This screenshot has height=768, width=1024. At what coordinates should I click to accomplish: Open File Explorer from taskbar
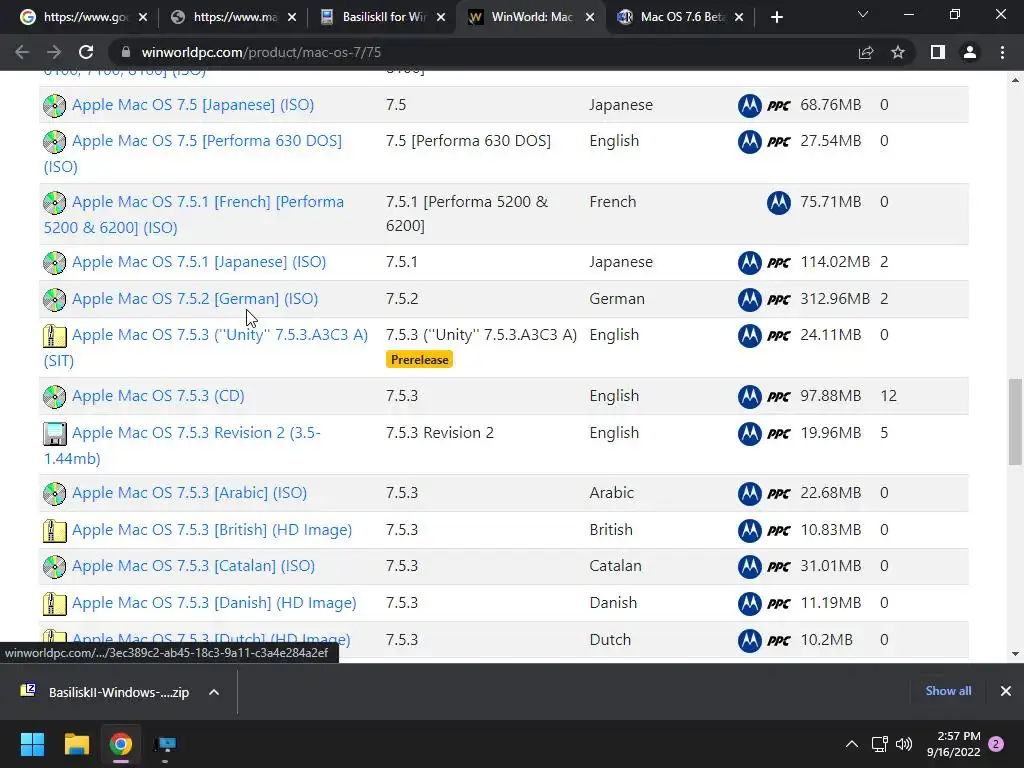point(76,744)
